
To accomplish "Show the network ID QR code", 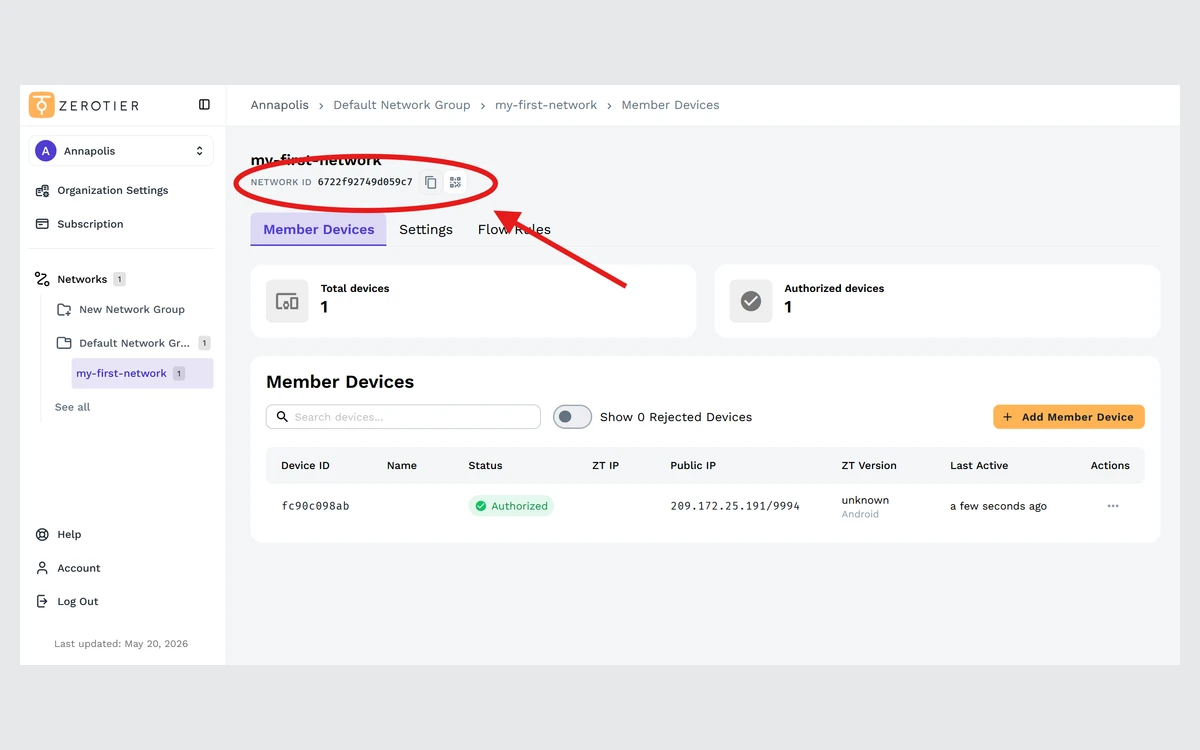I will coord(455,182).
